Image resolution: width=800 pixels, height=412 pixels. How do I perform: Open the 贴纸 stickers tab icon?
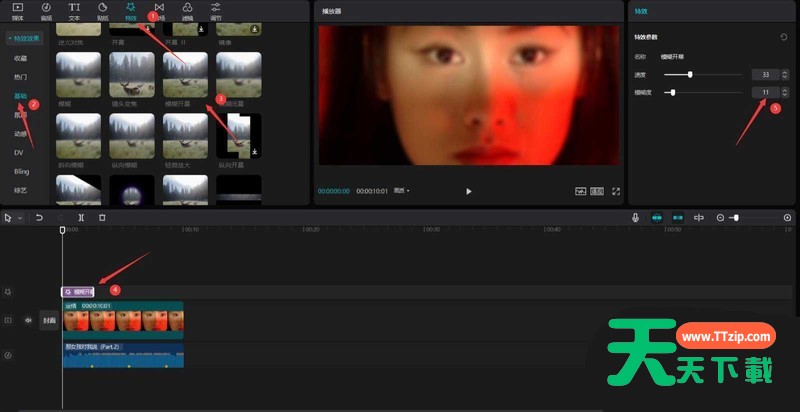[102, 11]
